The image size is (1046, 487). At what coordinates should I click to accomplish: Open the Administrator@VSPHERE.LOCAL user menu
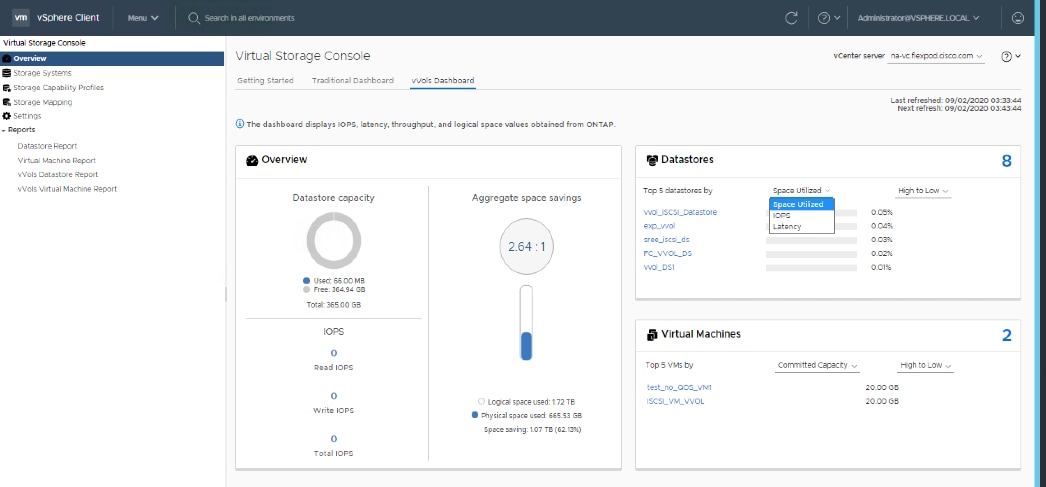918,18
